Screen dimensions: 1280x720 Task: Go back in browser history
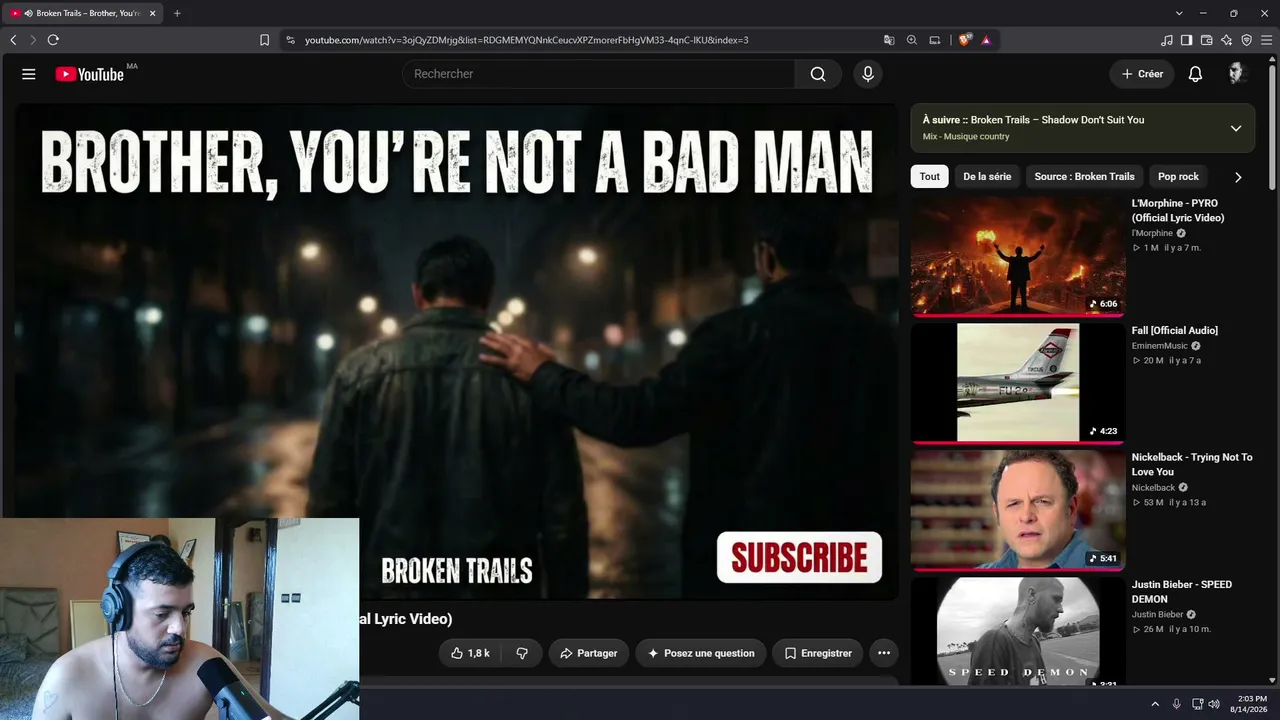pos(13,40)
